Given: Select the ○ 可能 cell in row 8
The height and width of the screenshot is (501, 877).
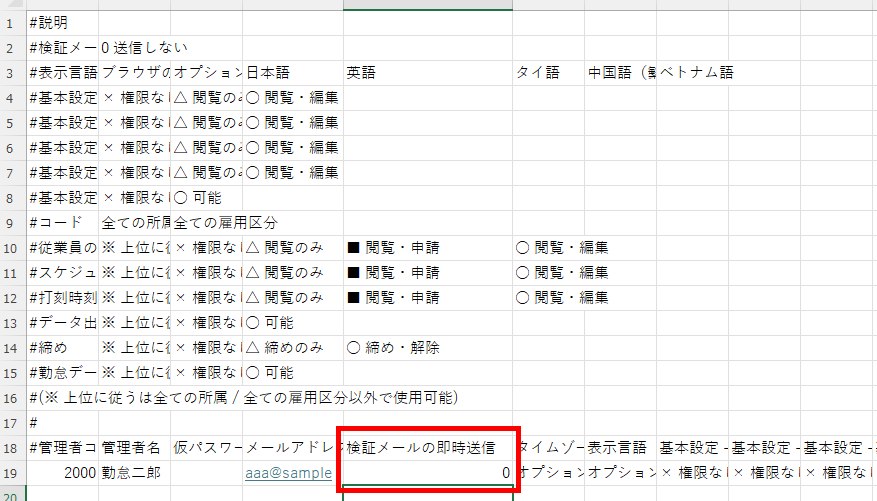Looking at the screenshot, I should point(206,197).
